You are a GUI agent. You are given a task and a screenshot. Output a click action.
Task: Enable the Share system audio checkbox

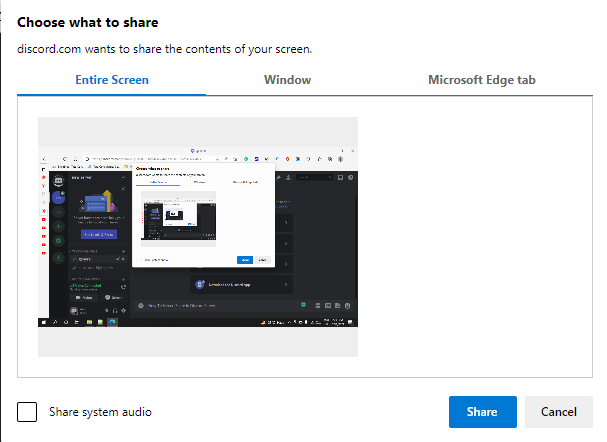(x=27, y=412)
